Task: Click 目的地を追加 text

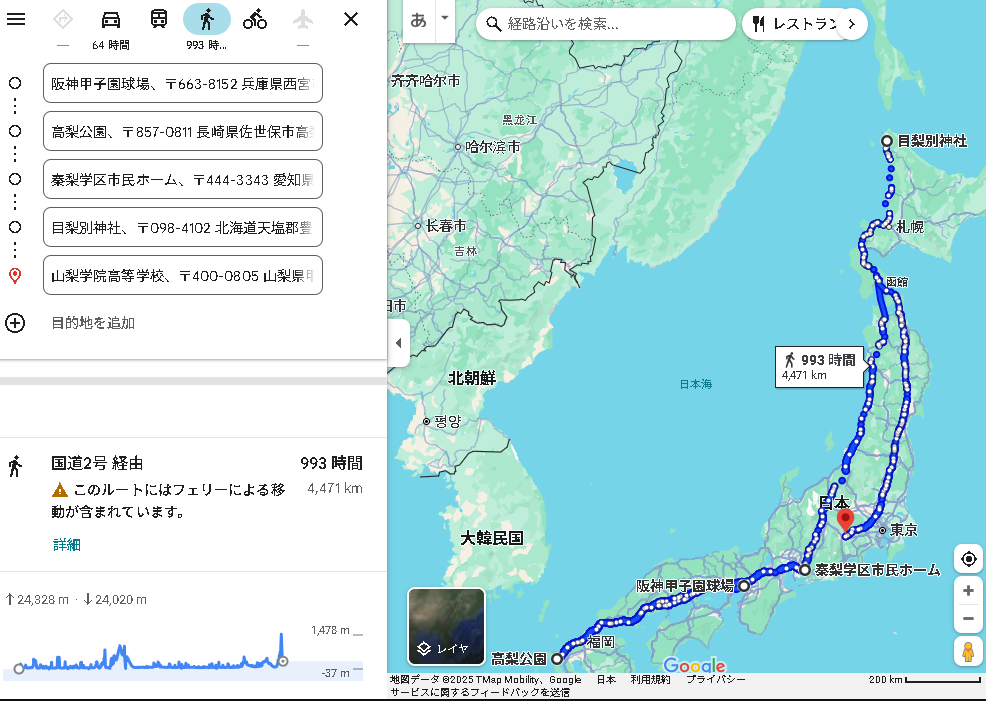Action: click(x=93, y=323)
